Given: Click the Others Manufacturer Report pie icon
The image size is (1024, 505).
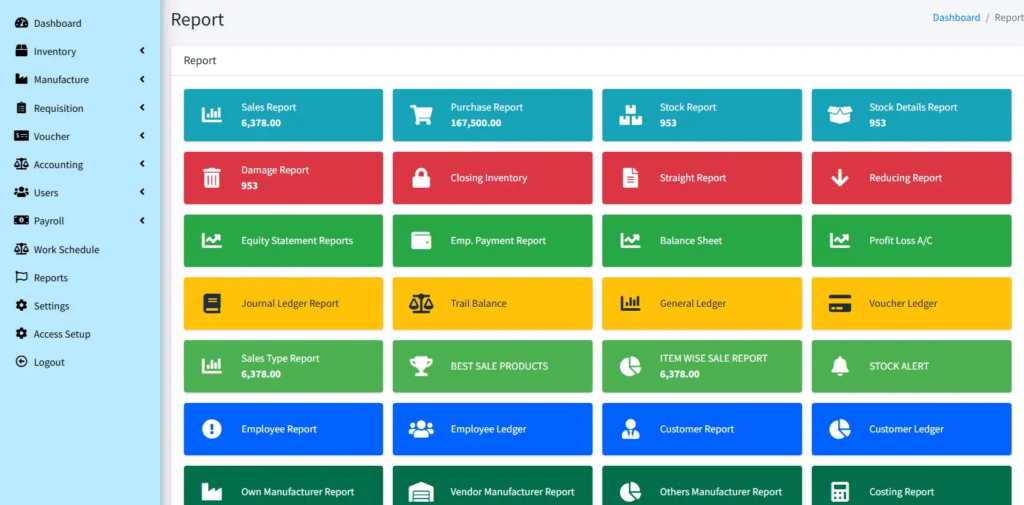Looking at the screenshot, I should coord(630,491).
